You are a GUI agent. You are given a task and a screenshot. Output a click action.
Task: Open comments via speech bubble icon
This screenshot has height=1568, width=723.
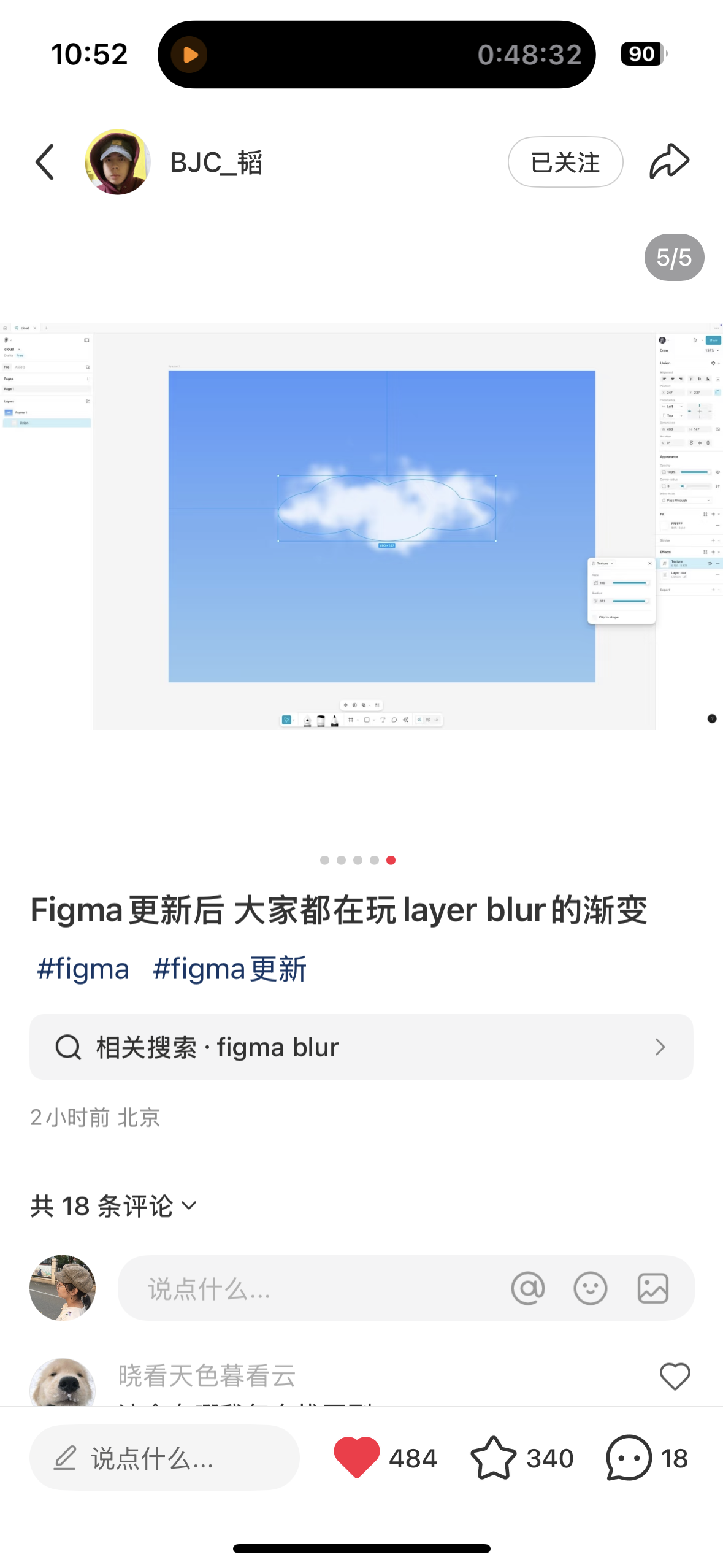tap(629, 1458)
